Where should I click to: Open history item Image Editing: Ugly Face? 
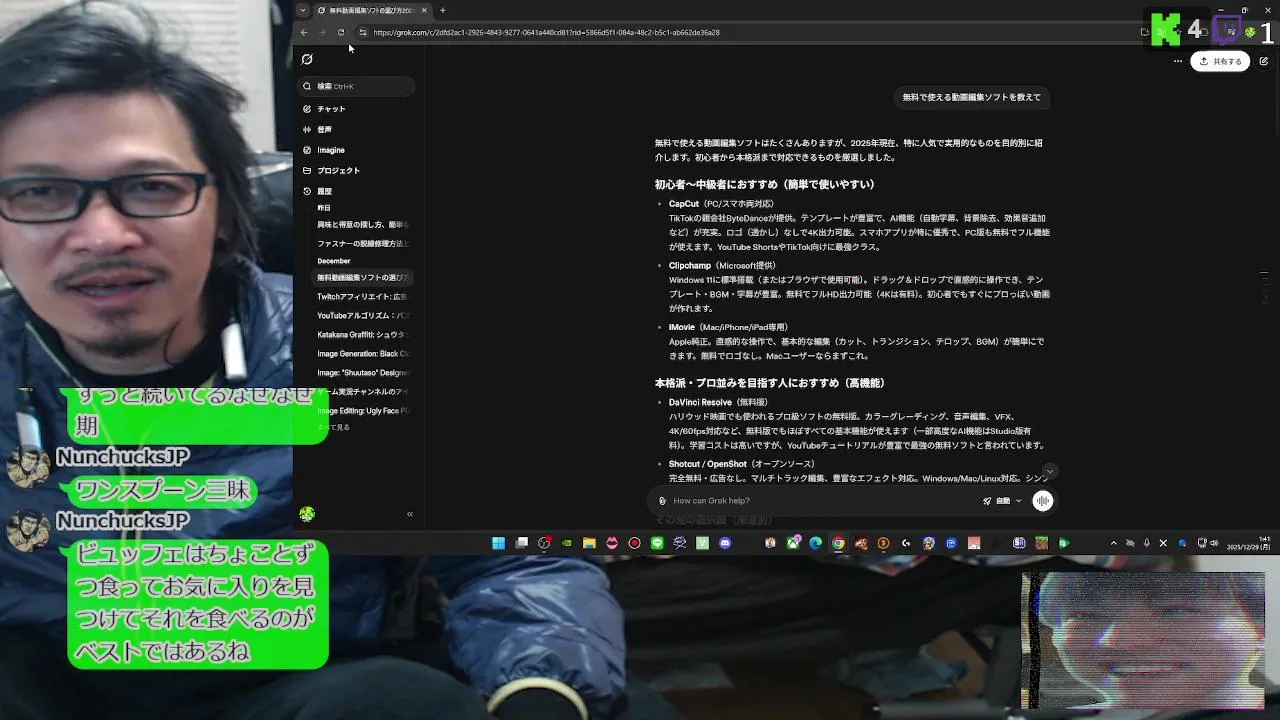(363, 411)
